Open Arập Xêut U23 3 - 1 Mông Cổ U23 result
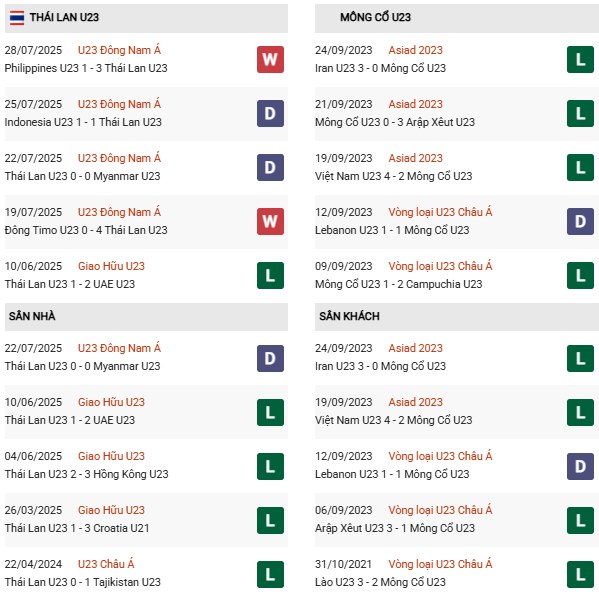Screen dimensions: 599x595 (395, 528)
